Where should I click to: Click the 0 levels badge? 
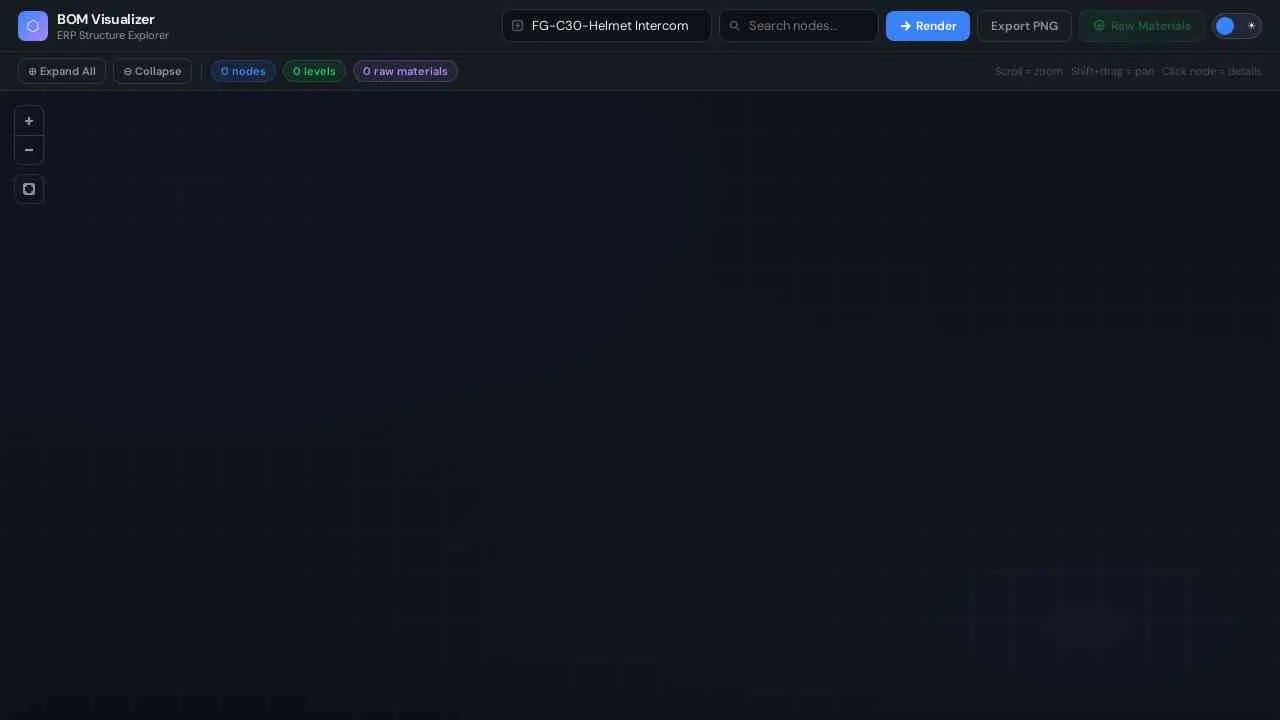pyautogui.click(x=314, y=71)
